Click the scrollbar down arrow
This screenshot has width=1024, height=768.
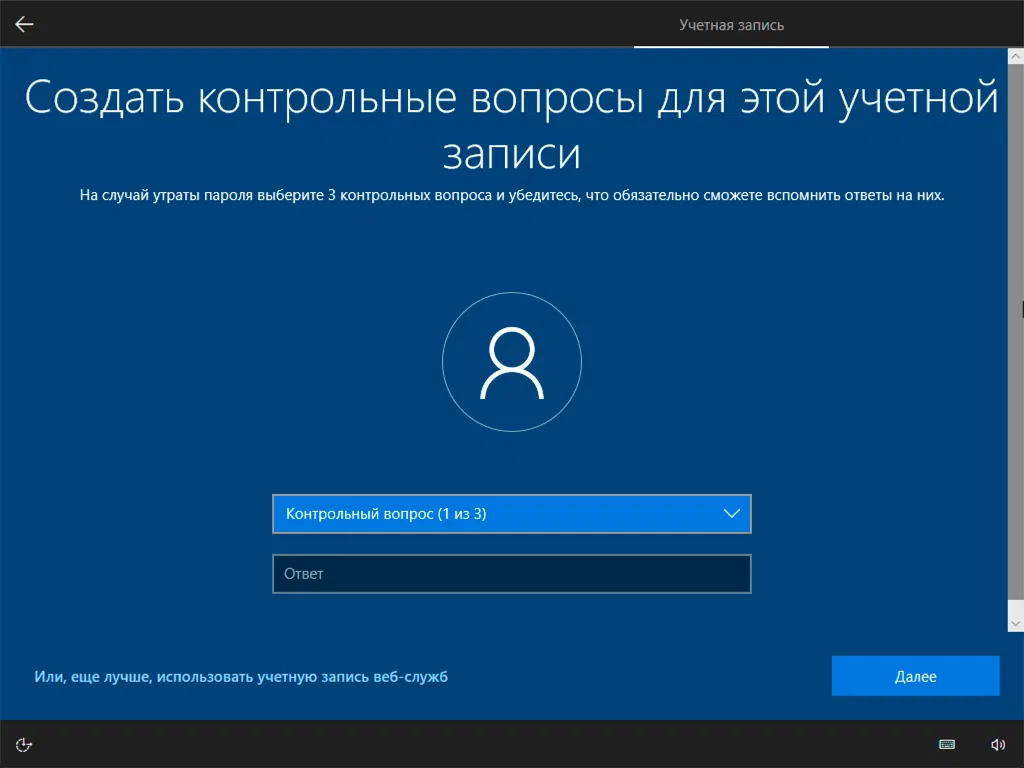click(1016, 624)
